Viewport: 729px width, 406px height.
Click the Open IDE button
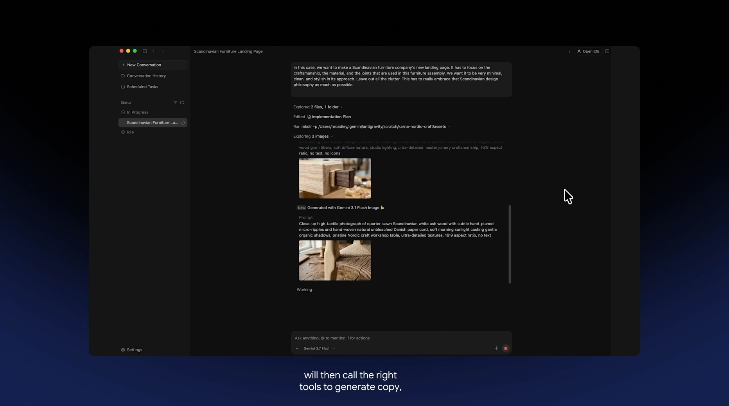pos(588,51)
